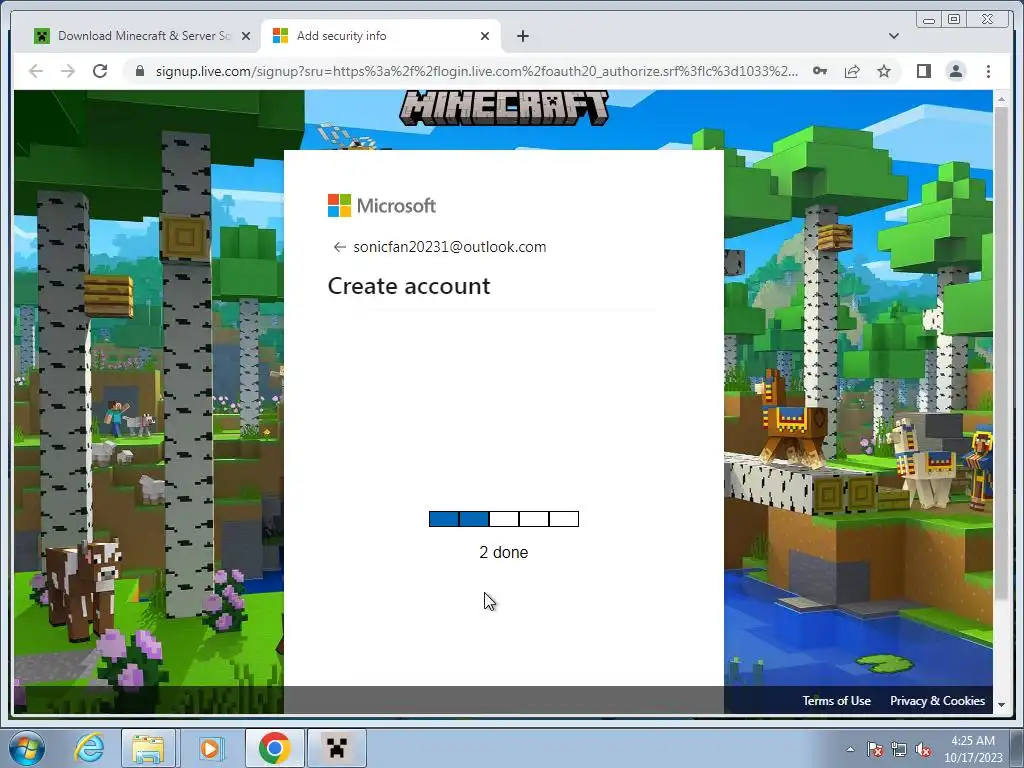Open Terms of Use link

click(x=837, y=701)
